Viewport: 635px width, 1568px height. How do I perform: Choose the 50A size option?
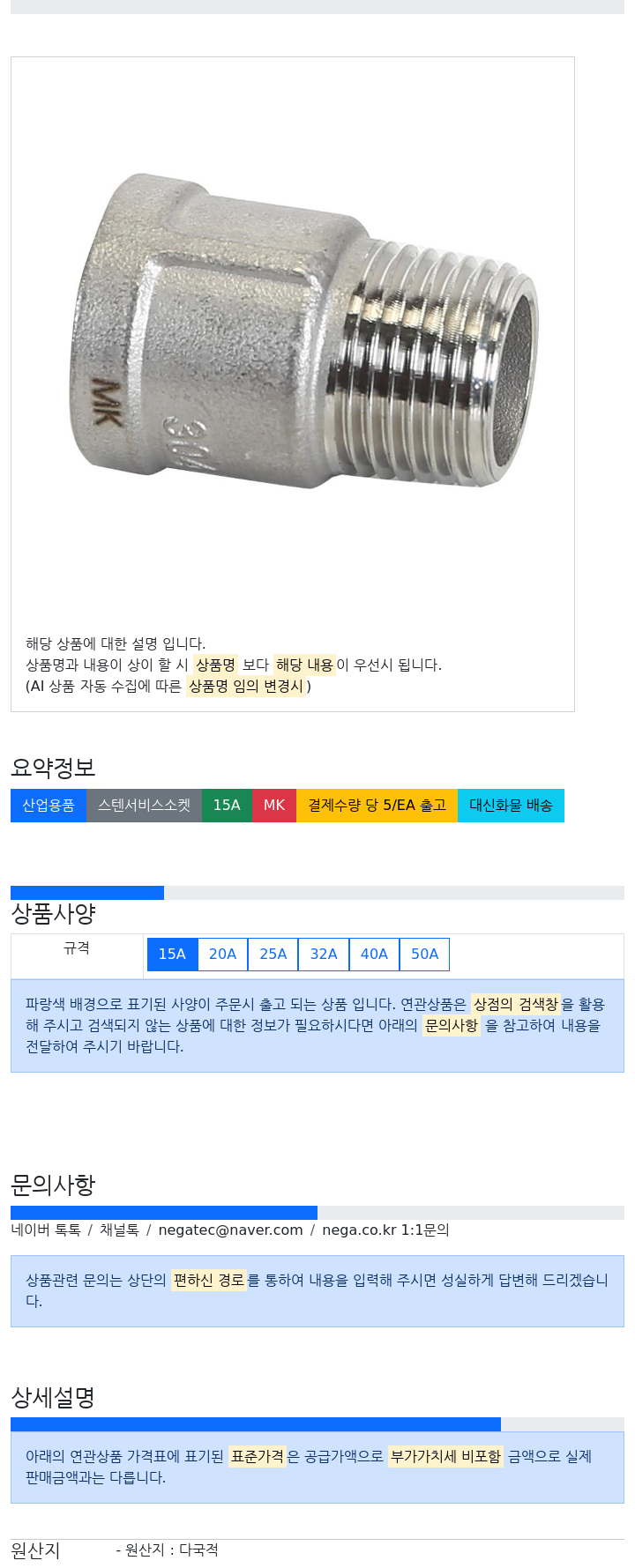[x=424, y=954]
